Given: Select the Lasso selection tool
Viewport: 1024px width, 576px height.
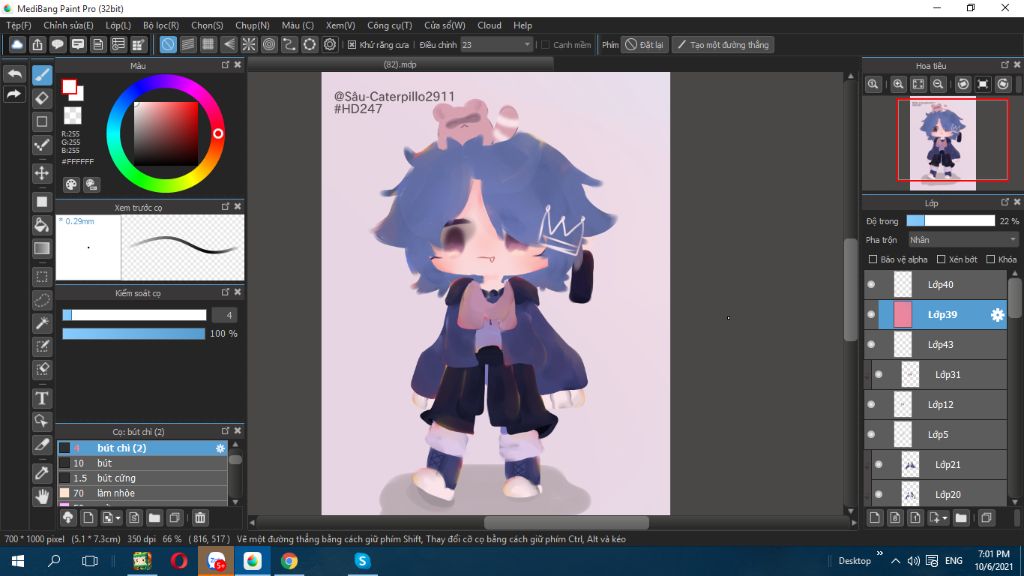Looking at the screenshot, I should 42,300.
